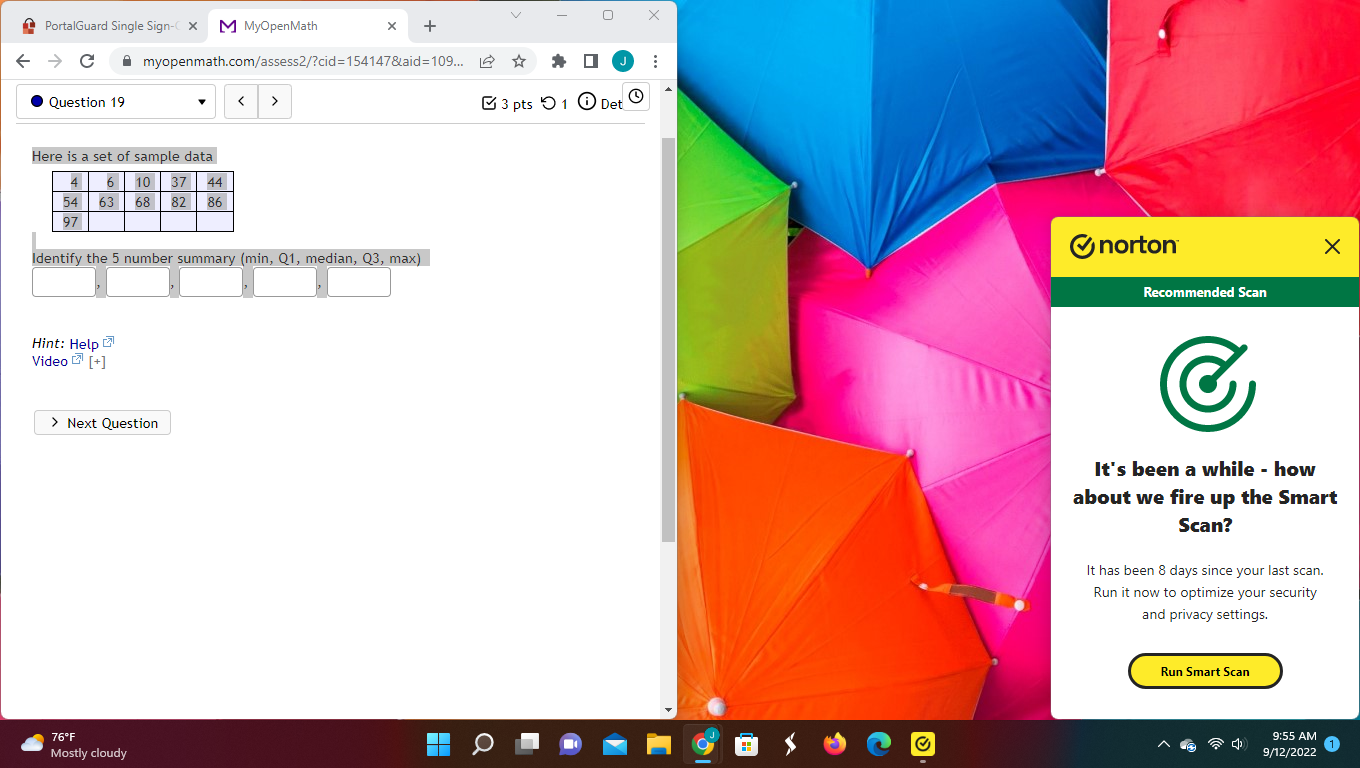
Task: Bookmark this page with the star icon
Action: click(x=519, y=62)
